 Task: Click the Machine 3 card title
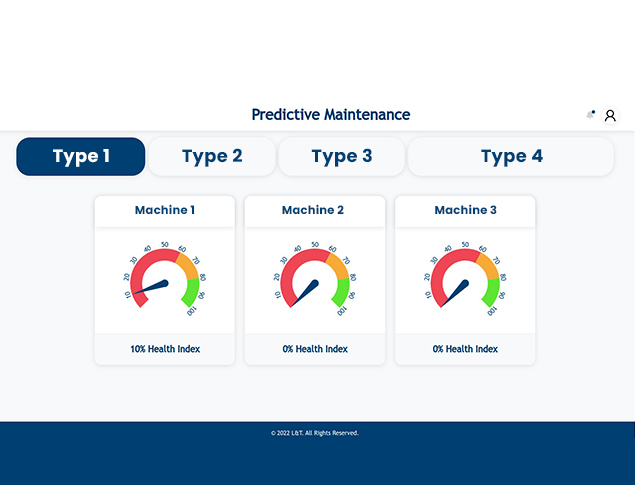click(465, 210)
